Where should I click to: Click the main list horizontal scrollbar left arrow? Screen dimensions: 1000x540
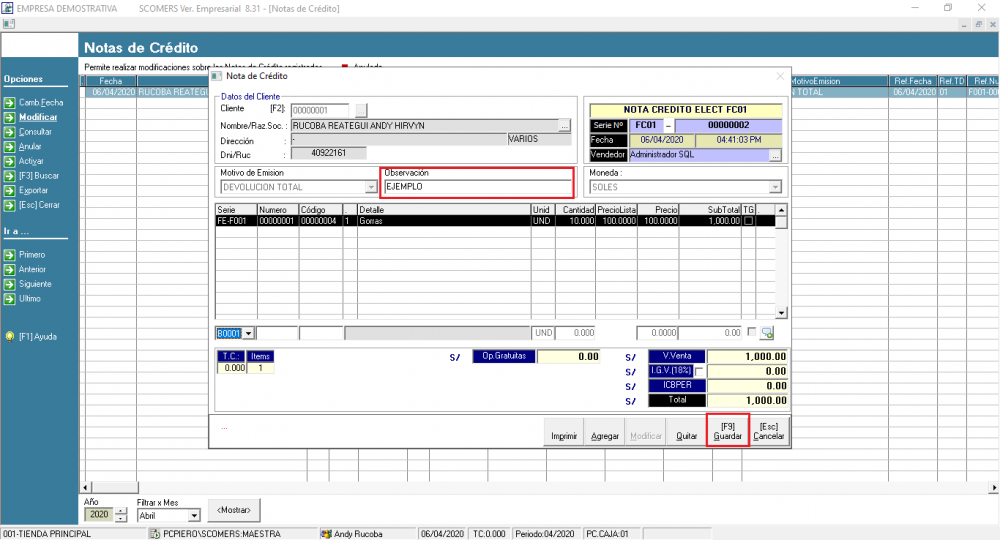tap(86, 488)
